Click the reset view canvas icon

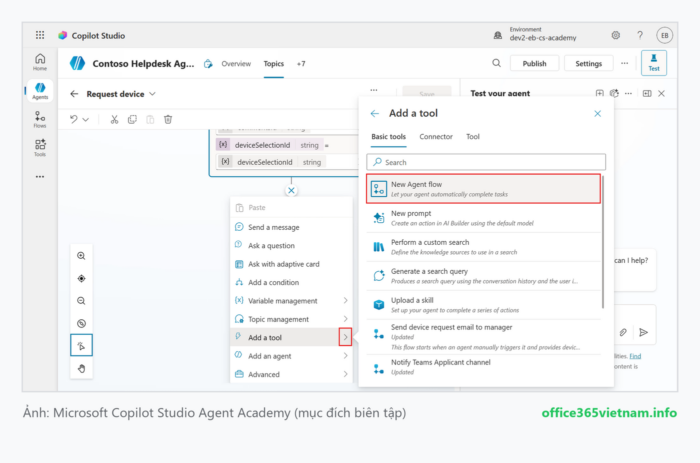pyautogui.click(x=81, y=323)
